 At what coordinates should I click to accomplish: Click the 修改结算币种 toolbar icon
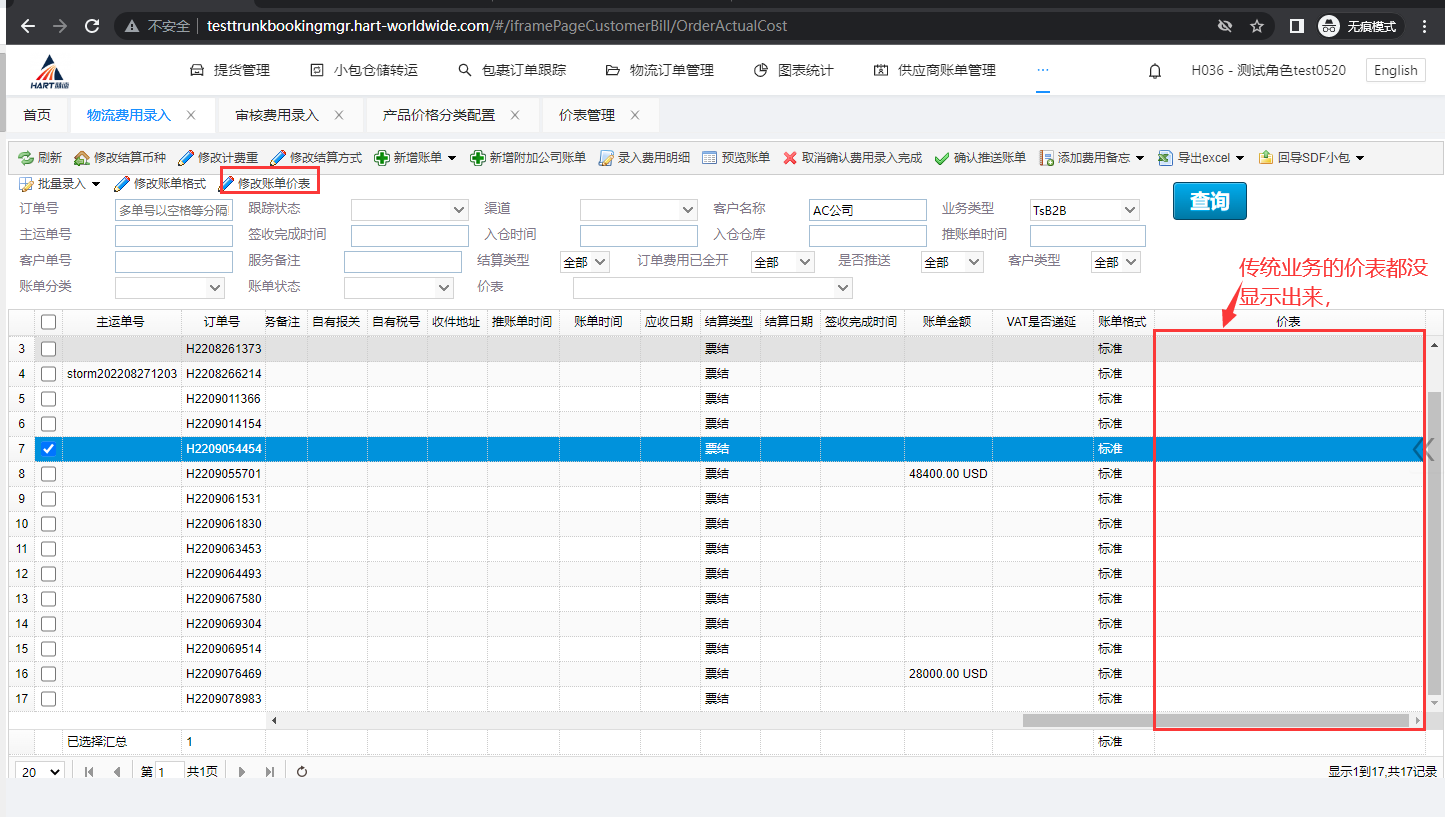coord(82,158)
